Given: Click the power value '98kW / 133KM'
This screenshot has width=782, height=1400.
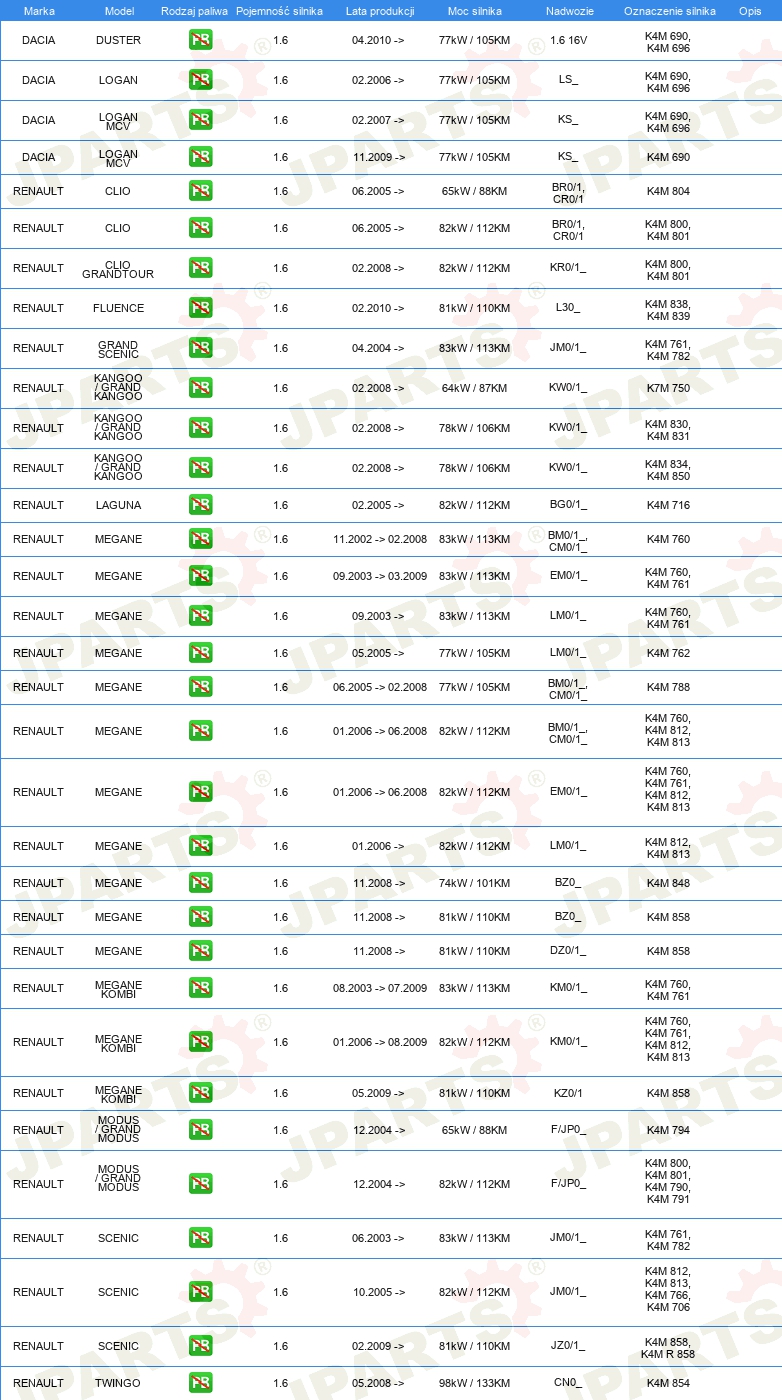Looking at the screenshot, I should [x=474, y=1383].
